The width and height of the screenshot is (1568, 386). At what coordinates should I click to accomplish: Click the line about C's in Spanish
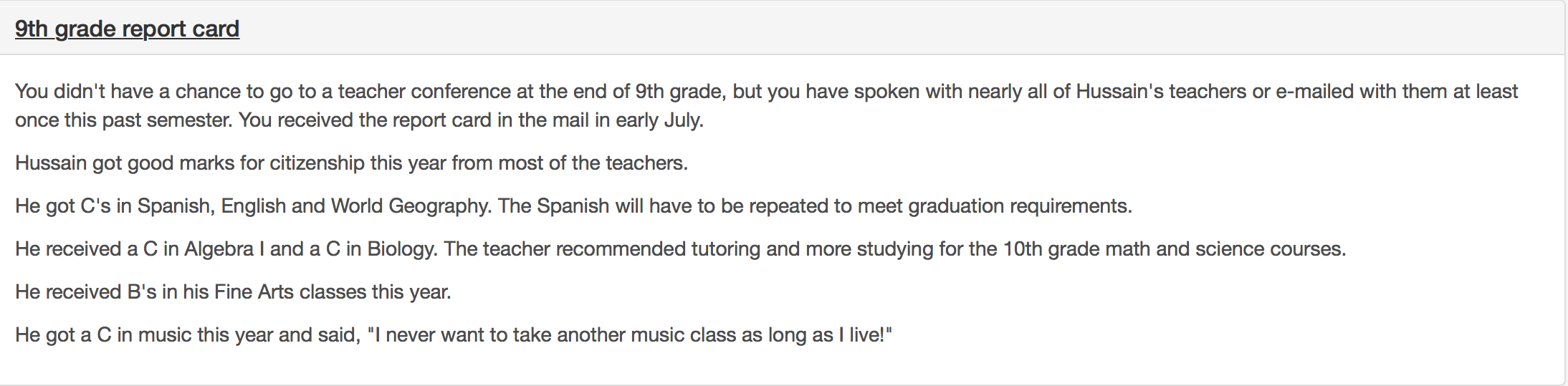coord(573,206)
